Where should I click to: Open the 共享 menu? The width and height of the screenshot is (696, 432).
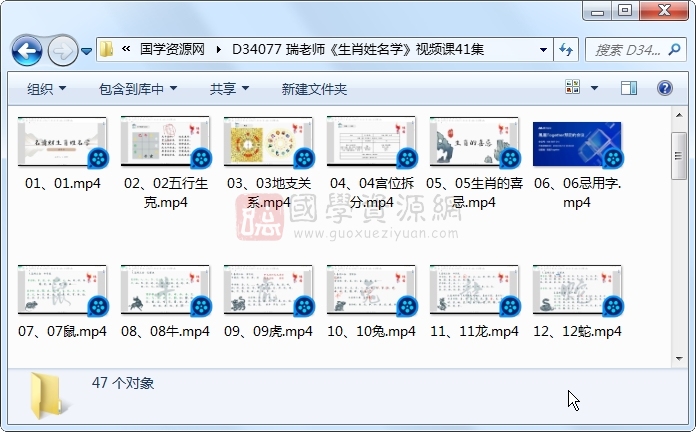229,89
